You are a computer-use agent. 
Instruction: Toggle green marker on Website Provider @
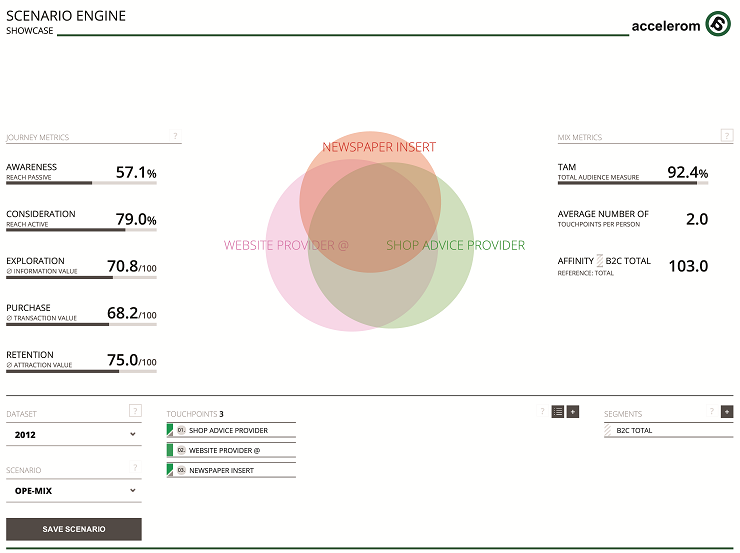click(170, 450)
